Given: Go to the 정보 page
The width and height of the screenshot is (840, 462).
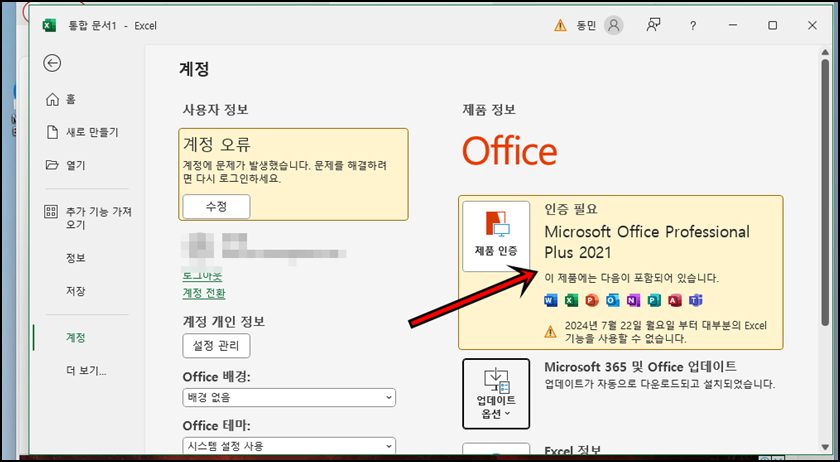Looking at the screenshot, I should [x=76, y=258].
